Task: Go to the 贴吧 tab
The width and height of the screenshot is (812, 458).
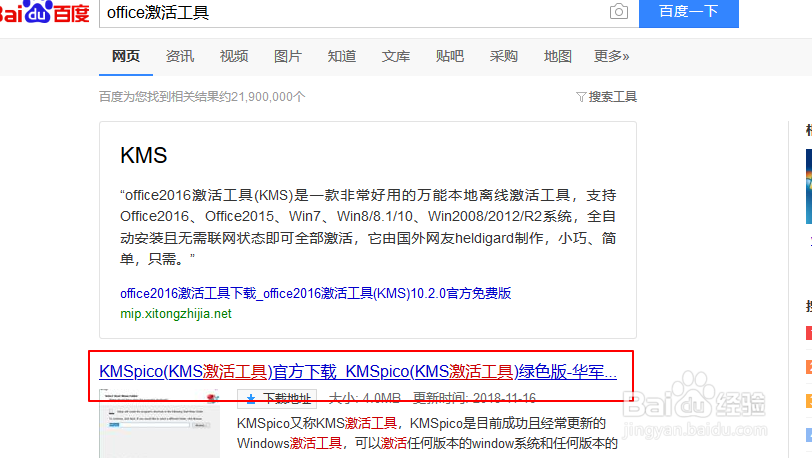Action: [450, 56]
